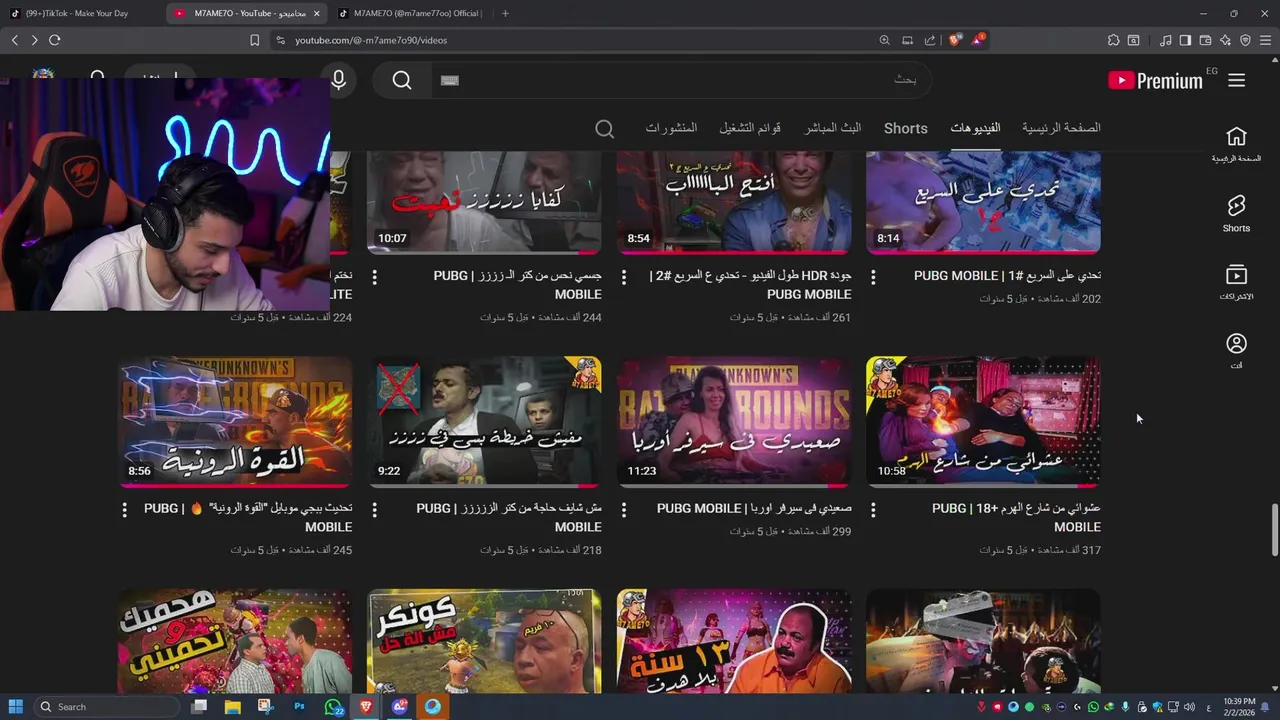The width and height of the screenshot is (1280, 720).
Task: Switch to the الفيديوهات tab
Action: tap(975, 128)
